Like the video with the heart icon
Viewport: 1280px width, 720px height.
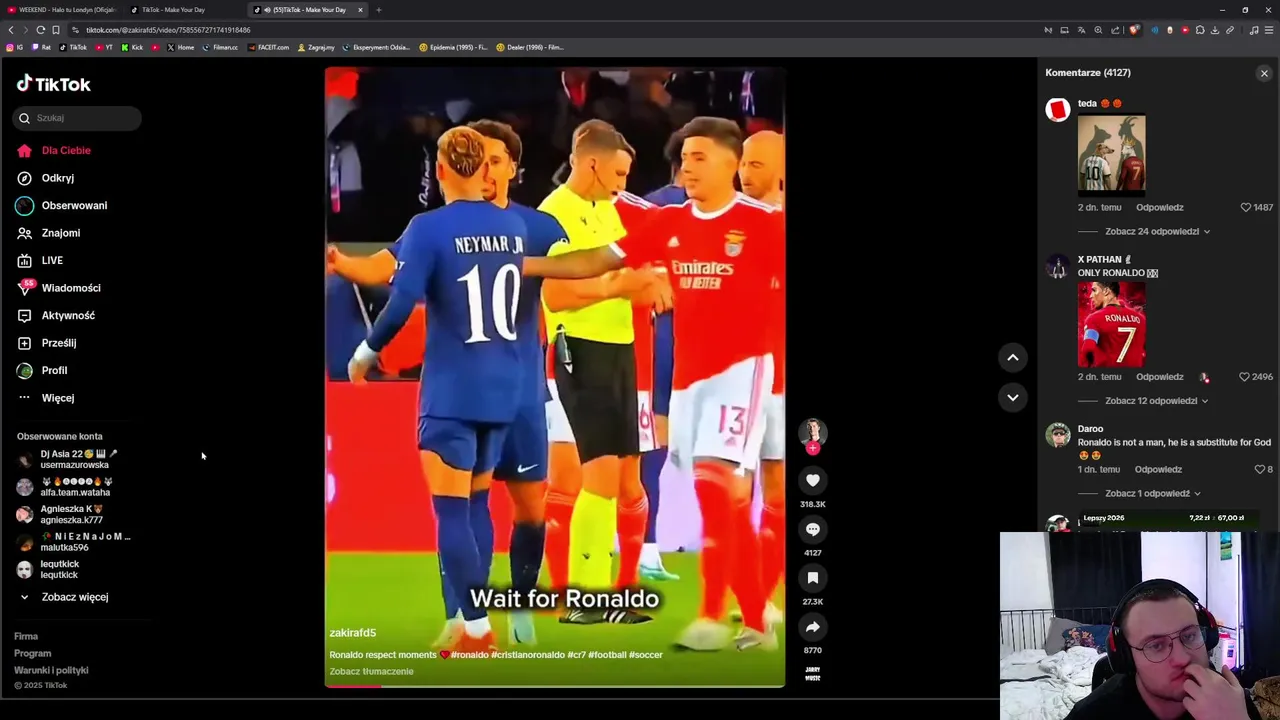tap(813, 481)
